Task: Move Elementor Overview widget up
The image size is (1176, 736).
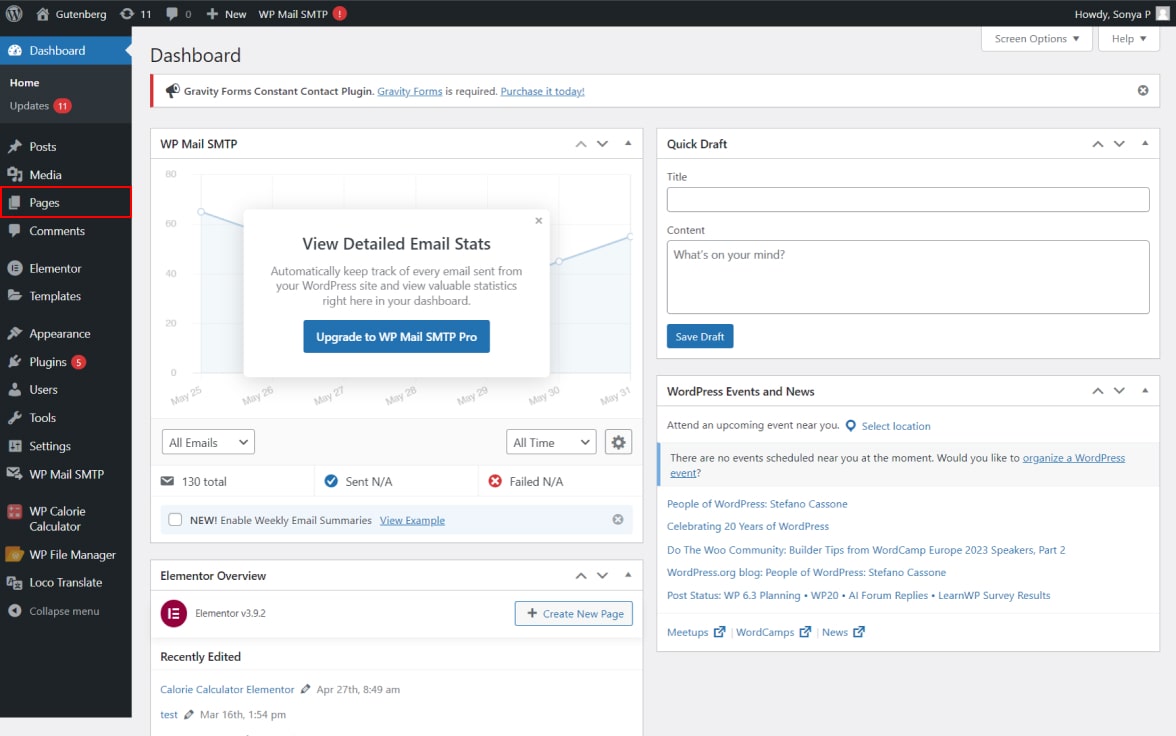Action: pos(580,575)
